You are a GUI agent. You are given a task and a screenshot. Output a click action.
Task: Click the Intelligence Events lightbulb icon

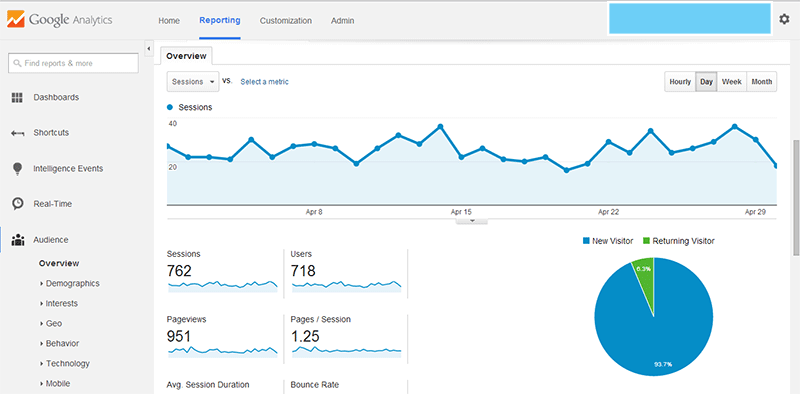click(18, 169)
